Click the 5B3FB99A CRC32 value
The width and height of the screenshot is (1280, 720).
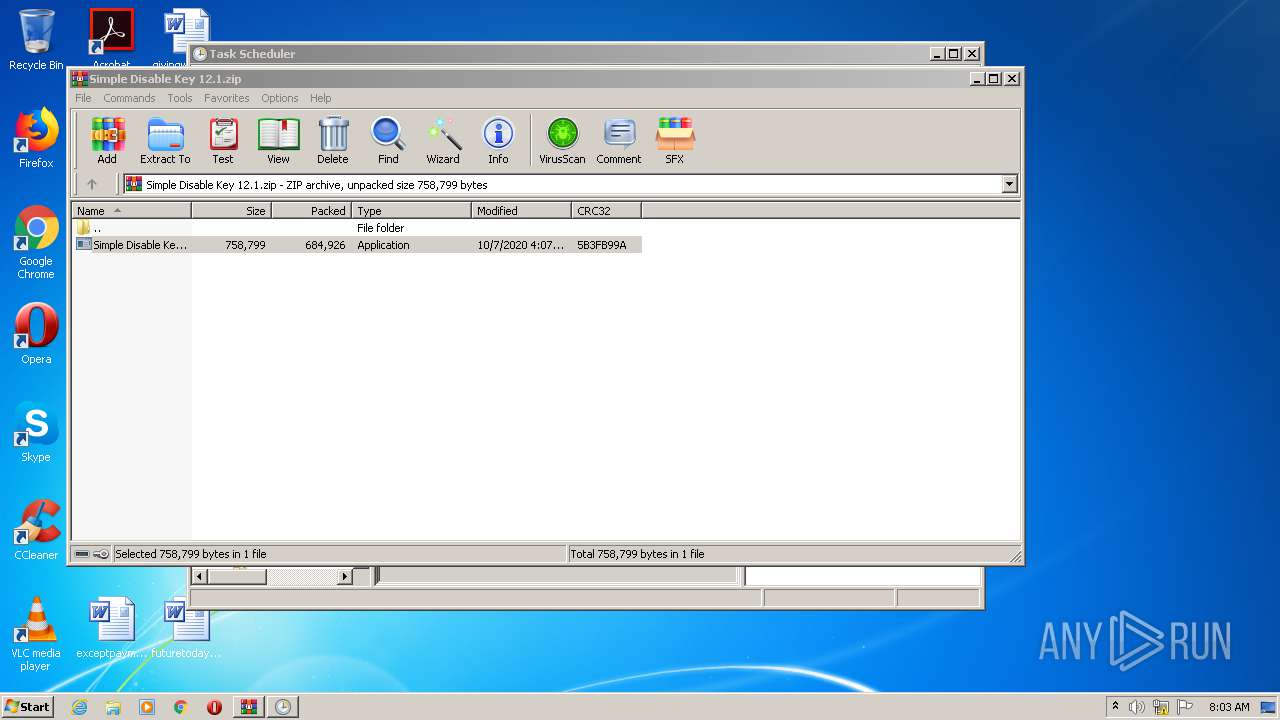(602, 245)
